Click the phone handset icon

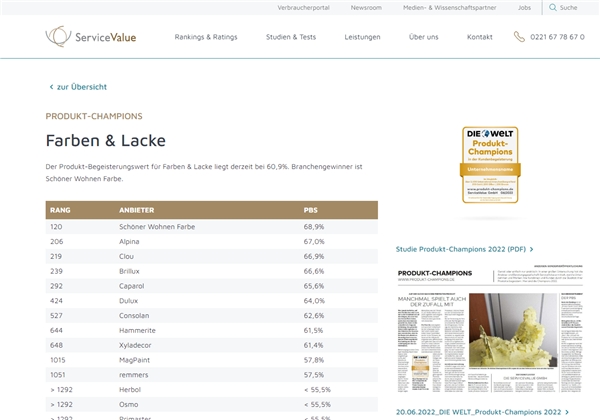click(519, 37)
